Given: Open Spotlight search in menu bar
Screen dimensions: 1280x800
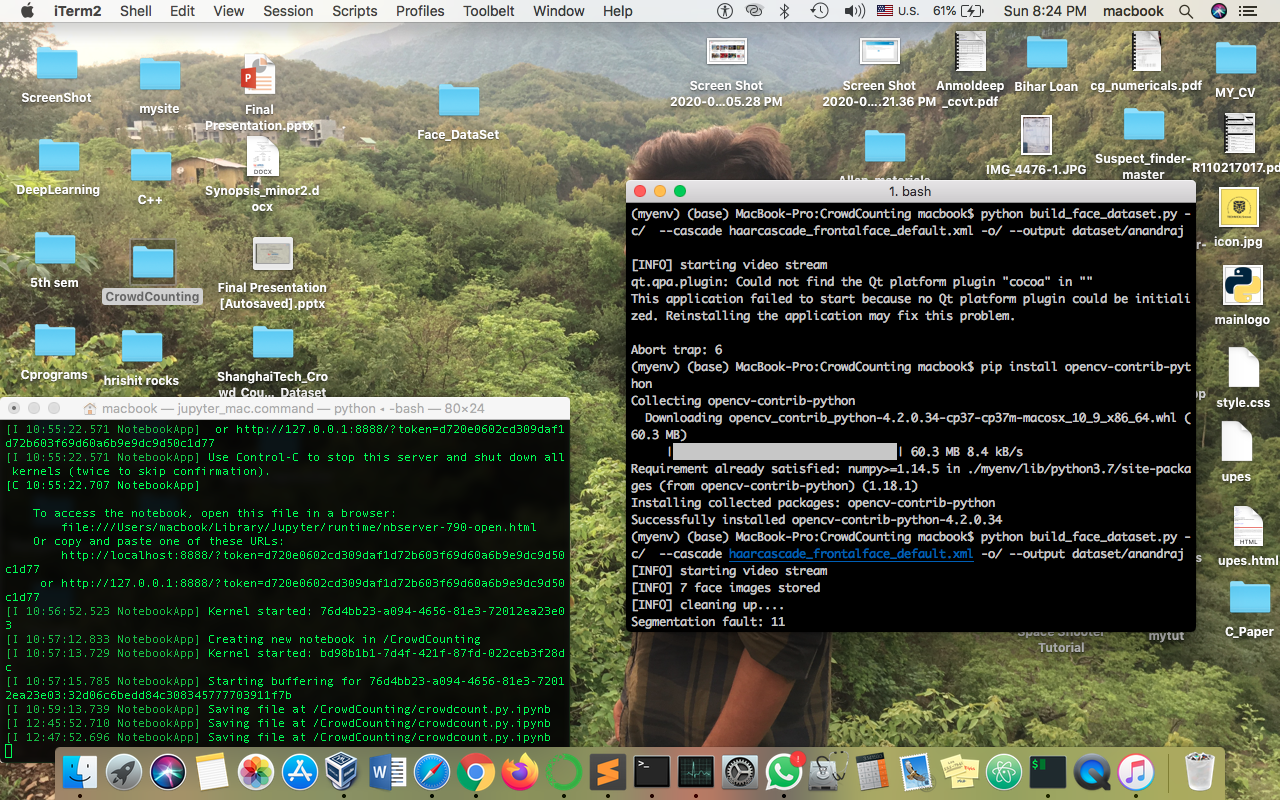Looking at the screenshot, I should point(1186,11).
